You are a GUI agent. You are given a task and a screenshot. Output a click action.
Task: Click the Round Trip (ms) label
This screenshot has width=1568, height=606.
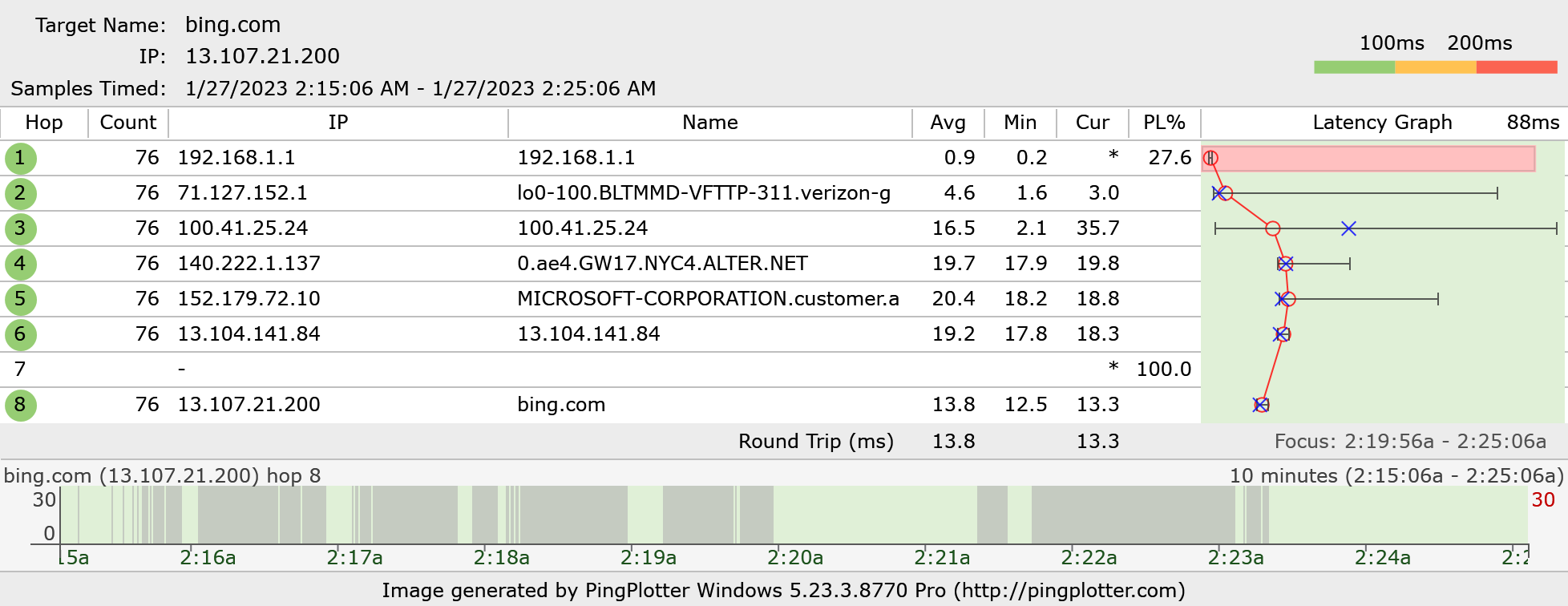pyautogui.click(x=816, y=442)
